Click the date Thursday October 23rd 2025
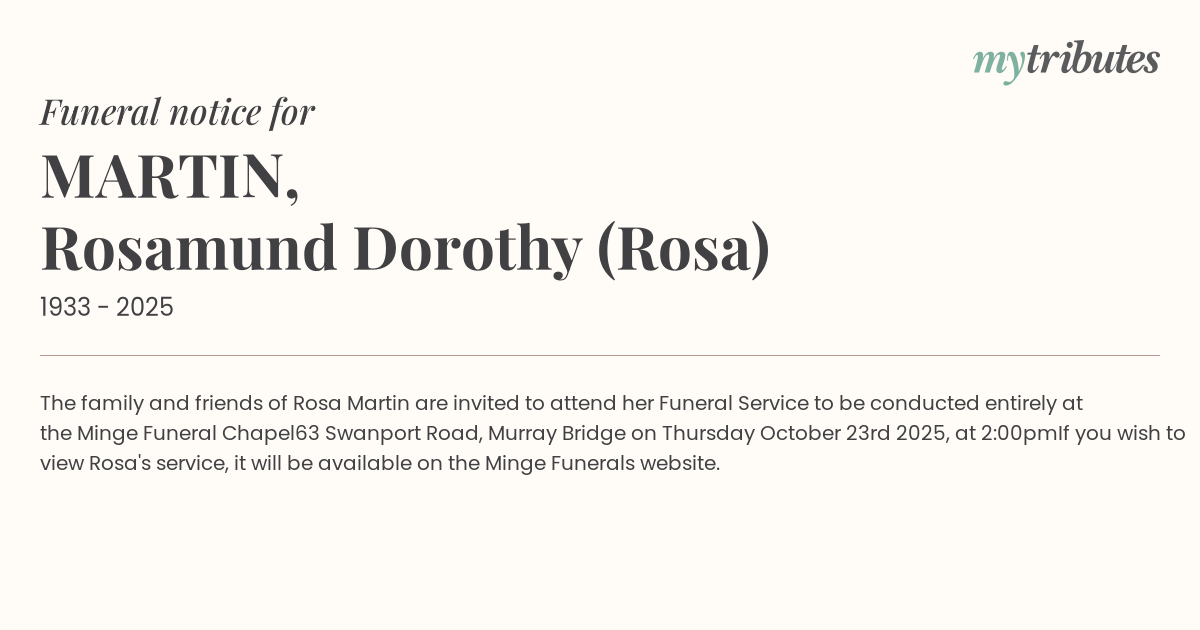The width and height of the screenshot is (1200, 630). [804, 434]
